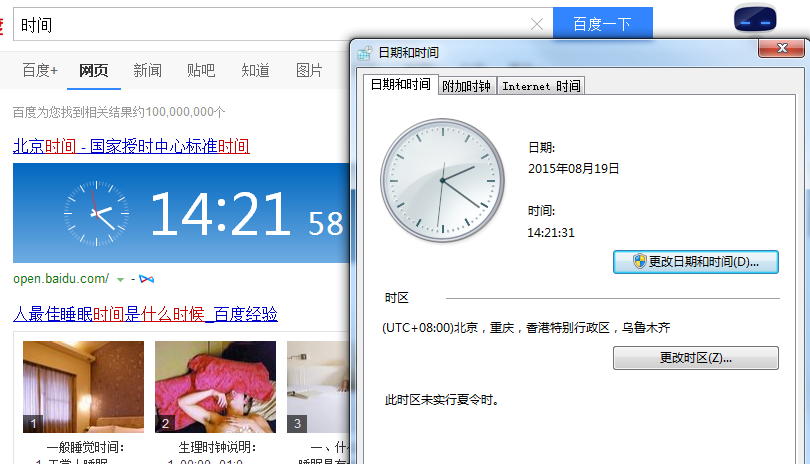Click the date and time title bar icon
Screen dimensions: 810x464
[365, 53]
